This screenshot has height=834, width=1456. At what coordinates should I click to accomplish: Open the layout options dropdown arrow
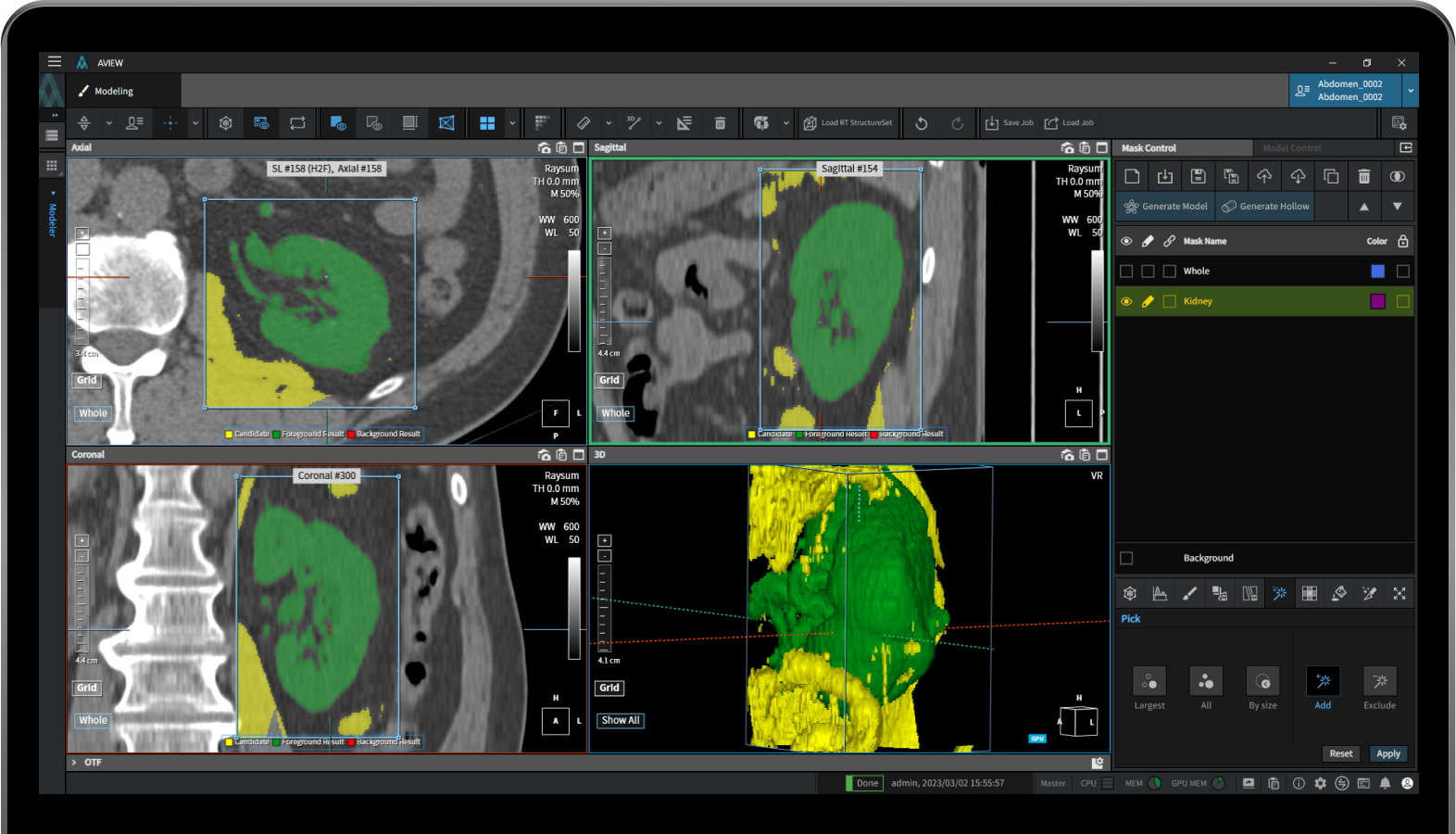(x=512, y=122)
